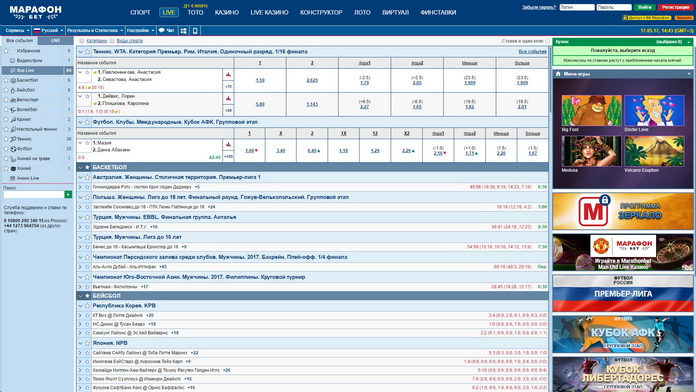Switch to the multi-view layout icon
The height and width of the screenshot is (392, 696).
click(183, 31)
